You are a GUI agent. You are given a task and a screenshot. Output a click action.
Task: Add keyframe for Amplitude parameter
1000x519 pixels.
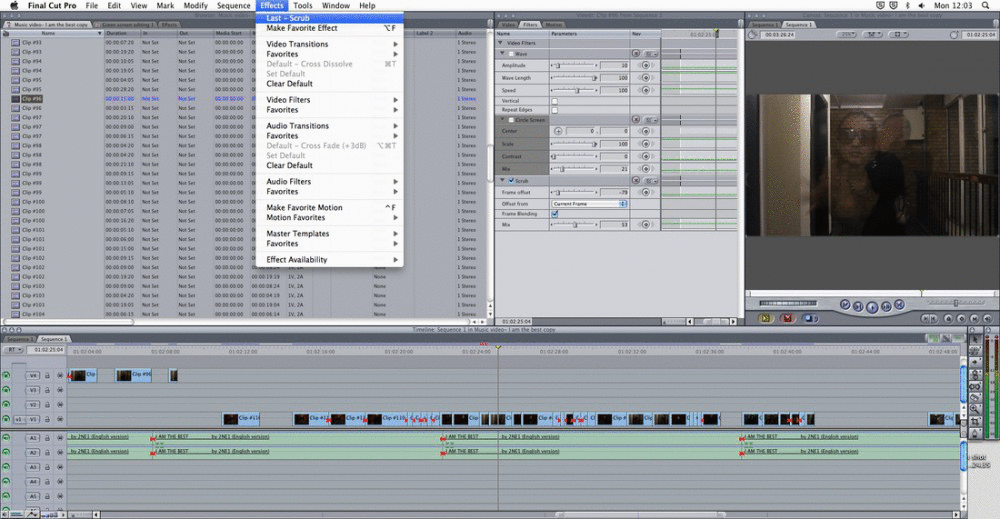click(645, 65)
